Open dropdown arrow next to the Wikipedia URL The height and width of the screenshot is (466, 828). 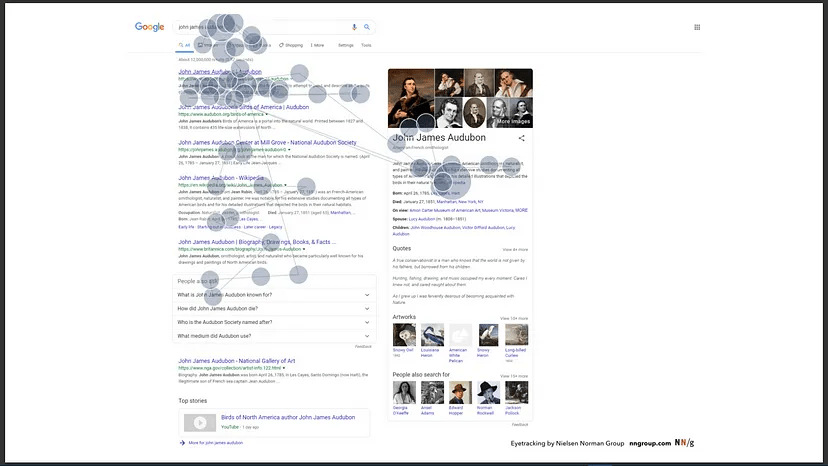coord(286,185)
